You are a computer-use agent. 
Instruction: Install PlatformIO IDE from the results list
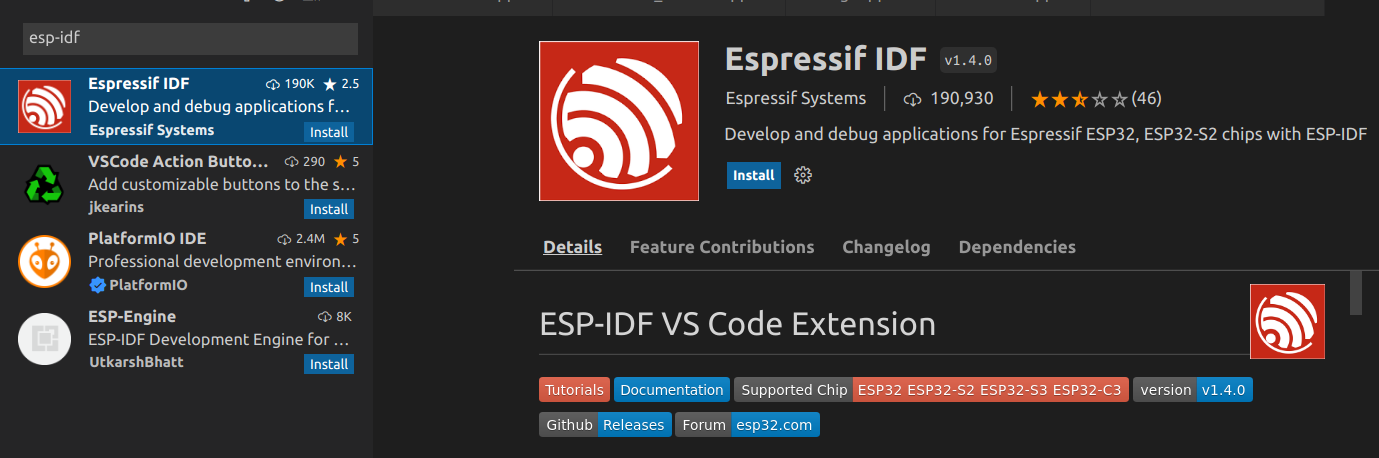pyautogui.click(x=328, y=287)
